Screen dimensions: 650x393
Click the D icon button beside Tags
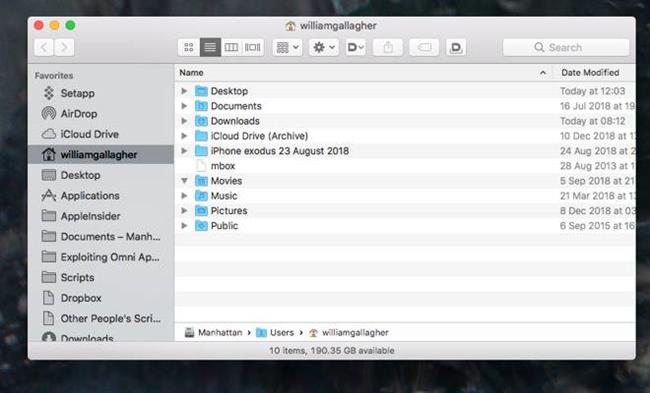pos(456,47)
